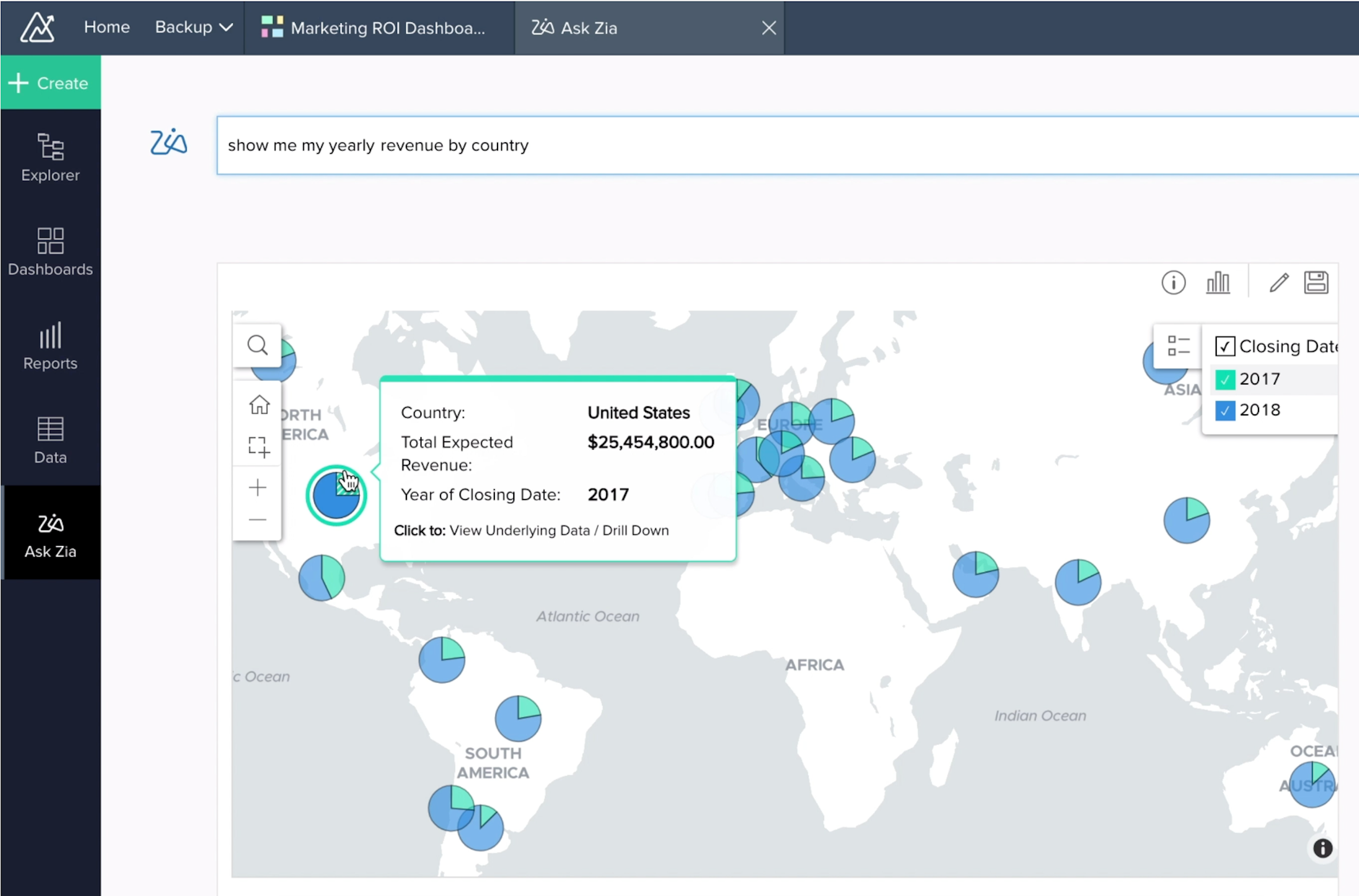The image size is (1359, 896).
Task: Change chart type with bar chart icon
Action: pyautogui.click(x=1217, y=282)
